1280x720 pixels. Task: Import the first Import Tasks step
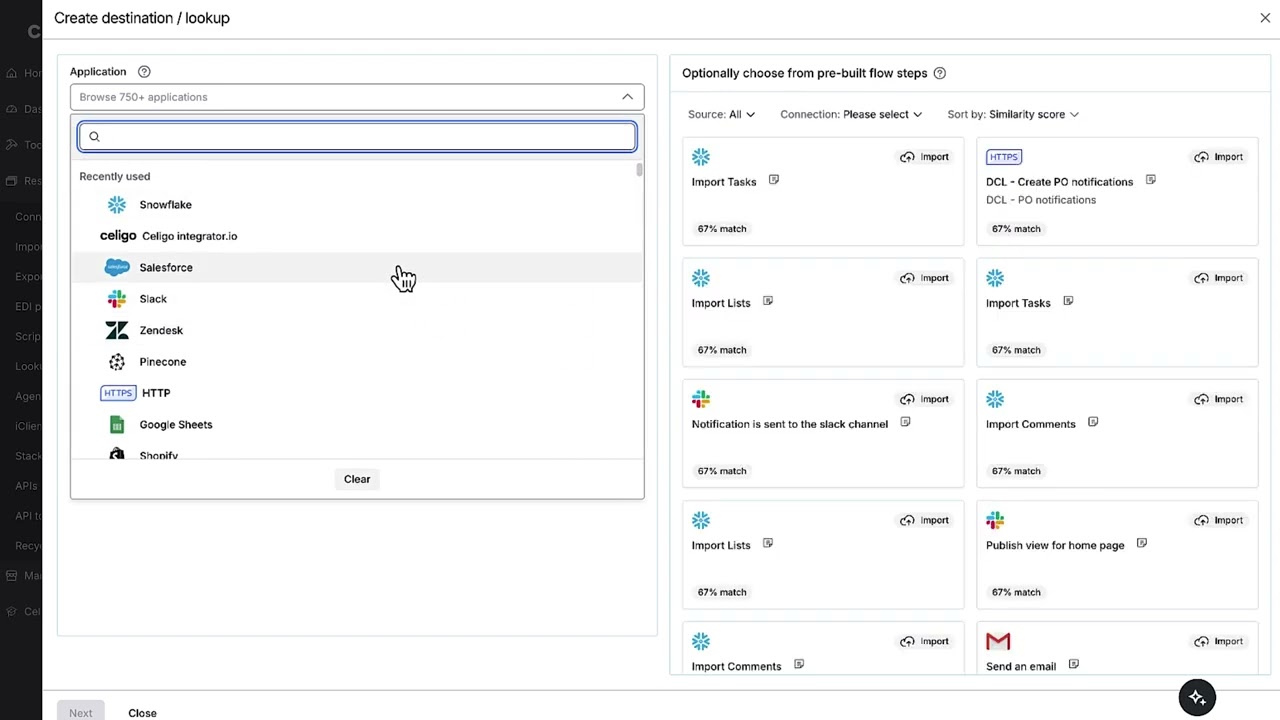click(925, 157)
